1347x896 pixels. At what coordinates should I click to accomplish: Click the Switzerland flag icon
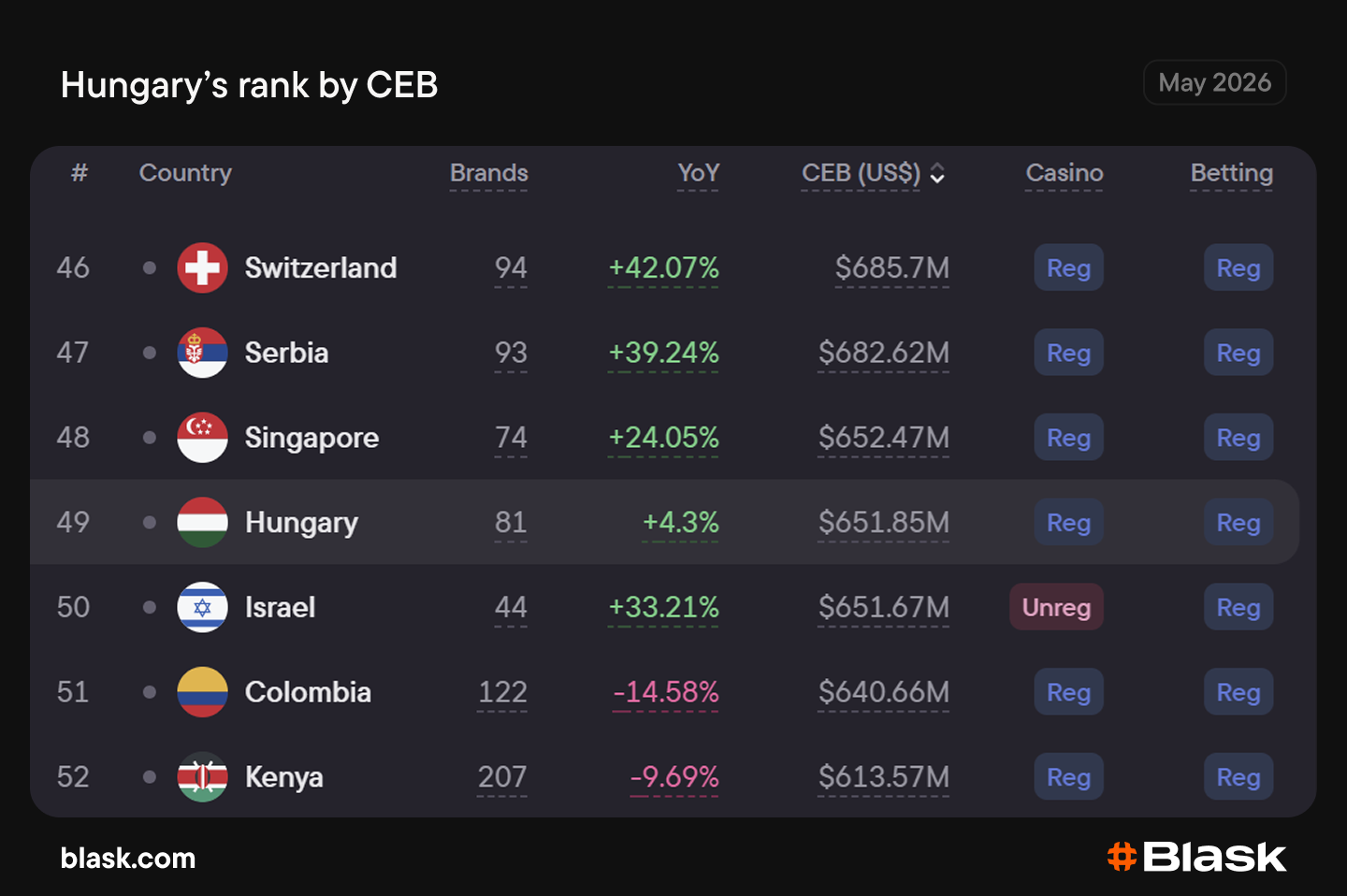[x=202, y=267]
